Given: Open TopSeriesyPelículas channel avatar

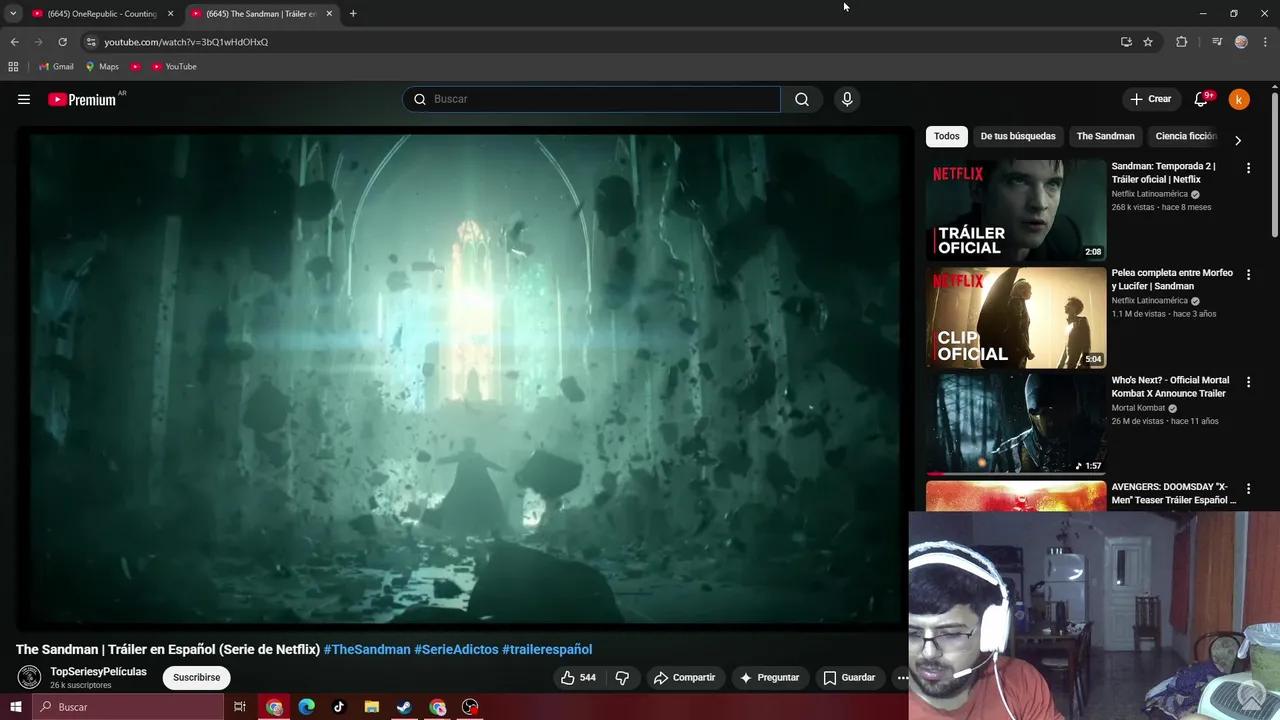Looking at the screenshot, I should point(30,677).
